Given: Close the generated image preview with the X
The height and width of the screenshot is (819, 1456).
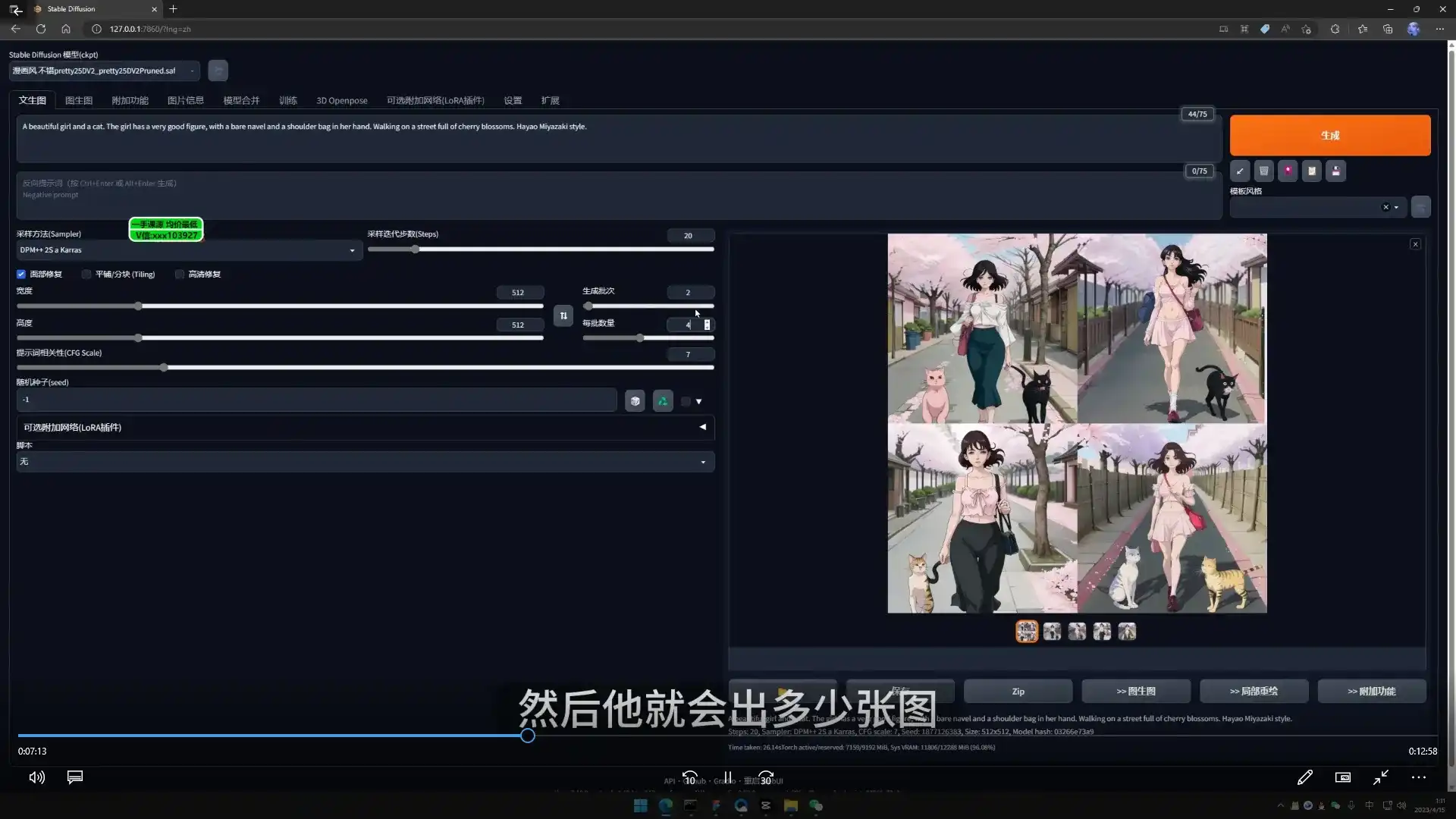Looking at the screenshot, I should click(x=1415, y=244).
